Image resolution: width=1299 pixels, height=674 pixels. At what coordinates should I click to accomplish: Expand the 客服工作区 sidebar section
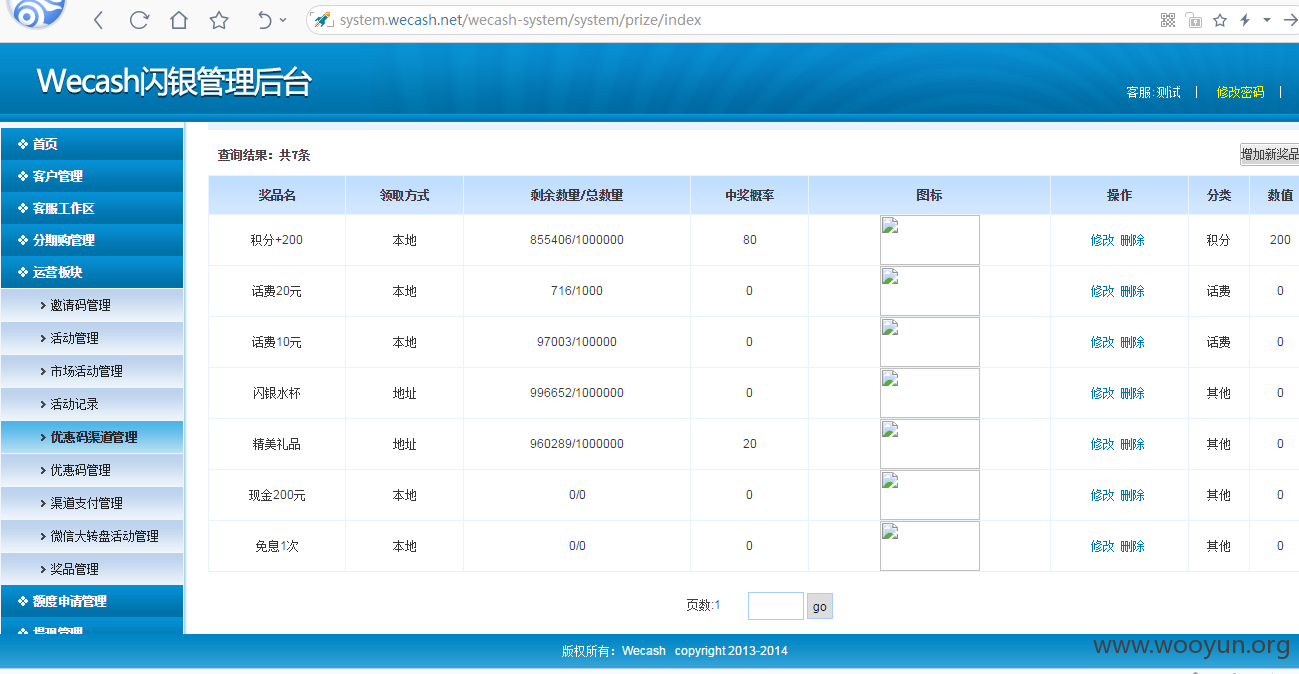click(92, 208)
